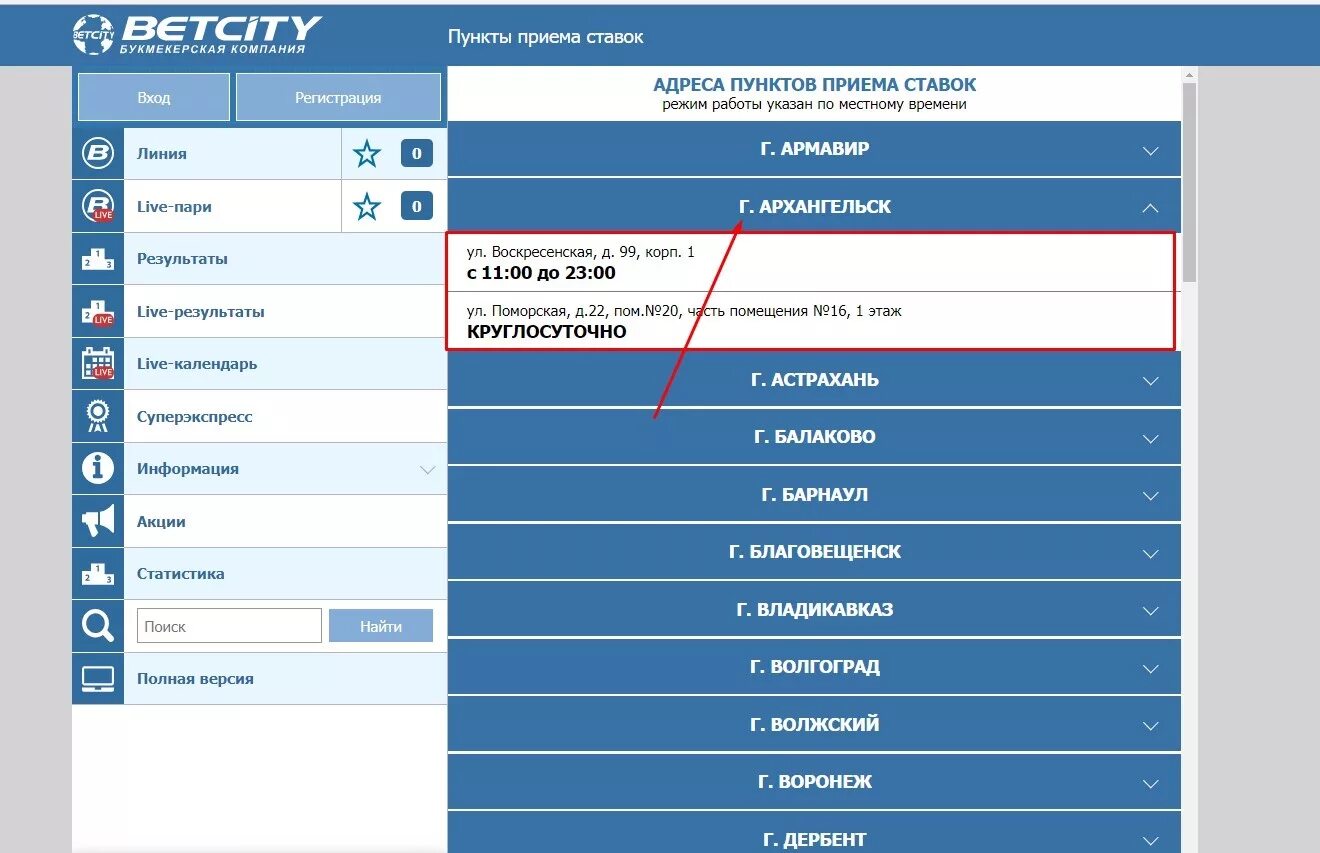Click the Г. Воронеж header text
The height and width of the screenshot is (853, 1320).
pos(815,782)
